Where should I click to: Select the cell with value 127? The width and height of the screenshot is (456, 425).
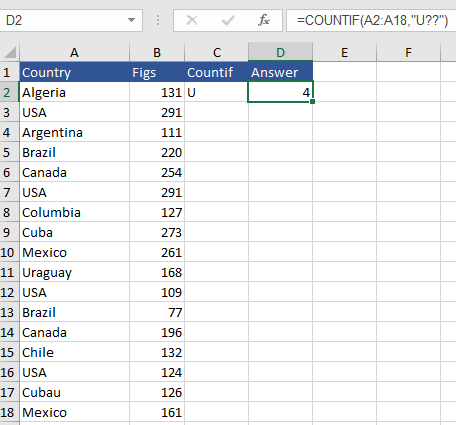[157, 212]
